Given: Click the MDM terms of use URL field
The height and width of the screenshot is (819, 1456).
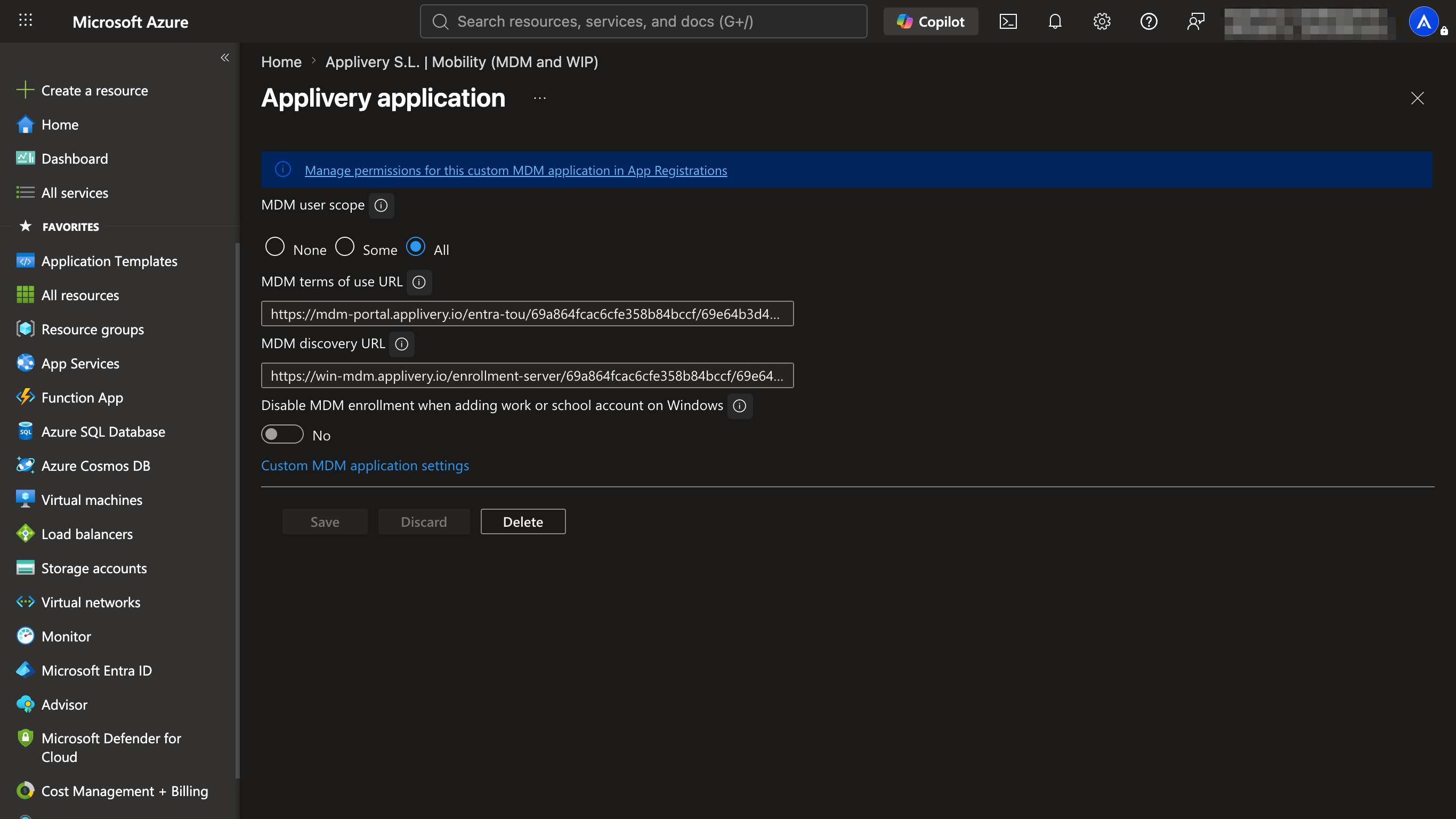Looking at the screenshot, I should coord(527,314).
